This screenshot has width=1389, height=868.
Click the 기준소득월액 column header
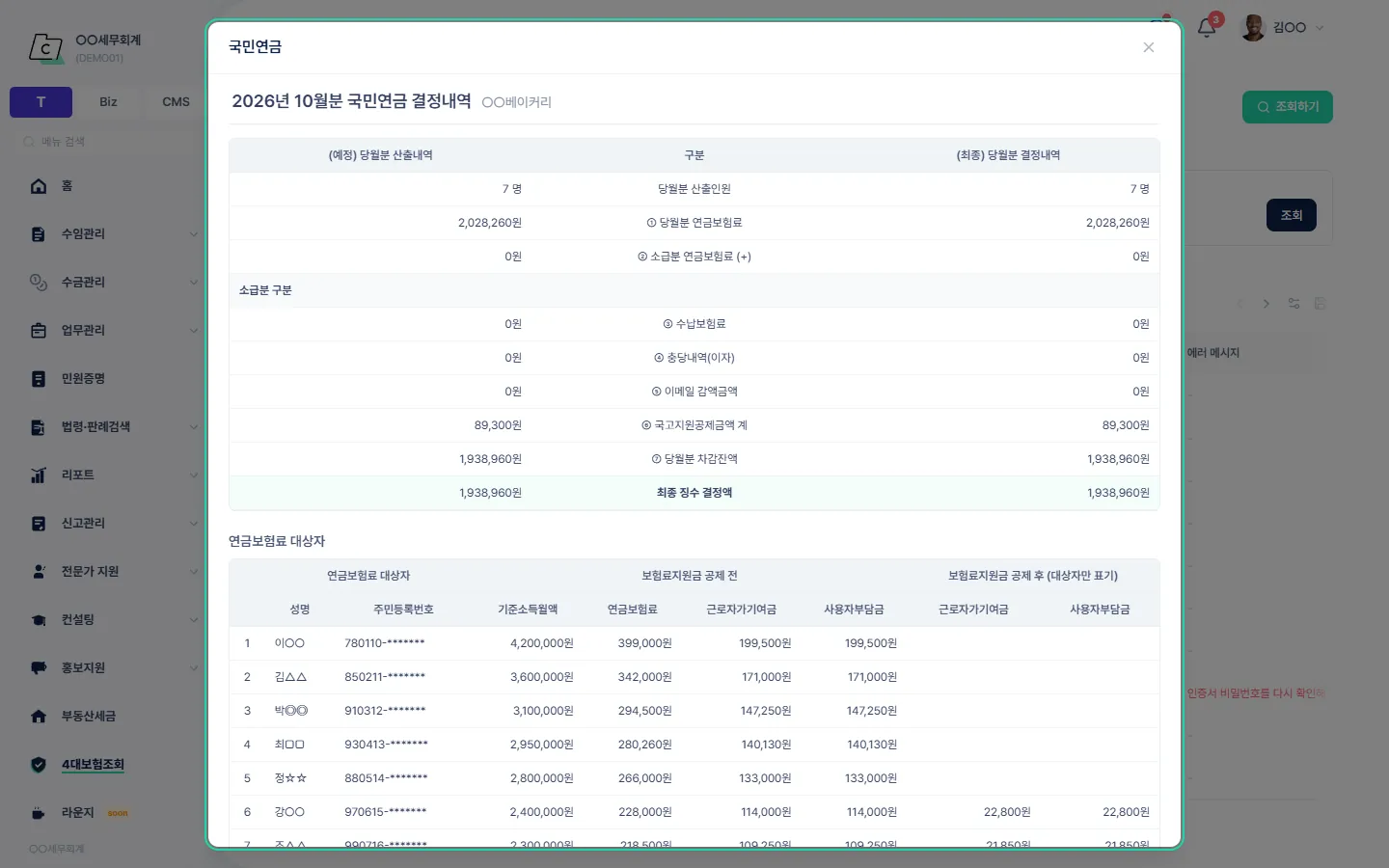pos(528,610)
